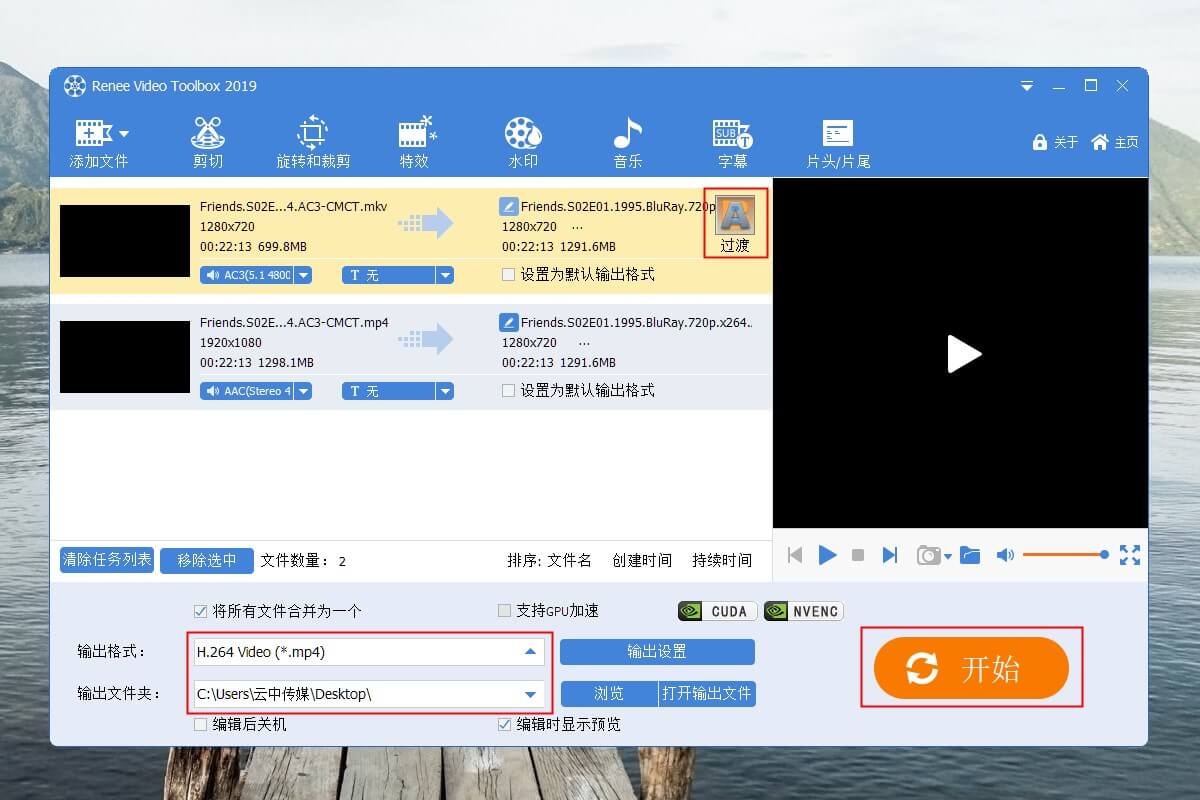Select source file name Friends.S02E...4.AC3-CMCT.mkv
Image resolution: width=1200 pixels, height=800 pixels.
(x=294, y=207)
